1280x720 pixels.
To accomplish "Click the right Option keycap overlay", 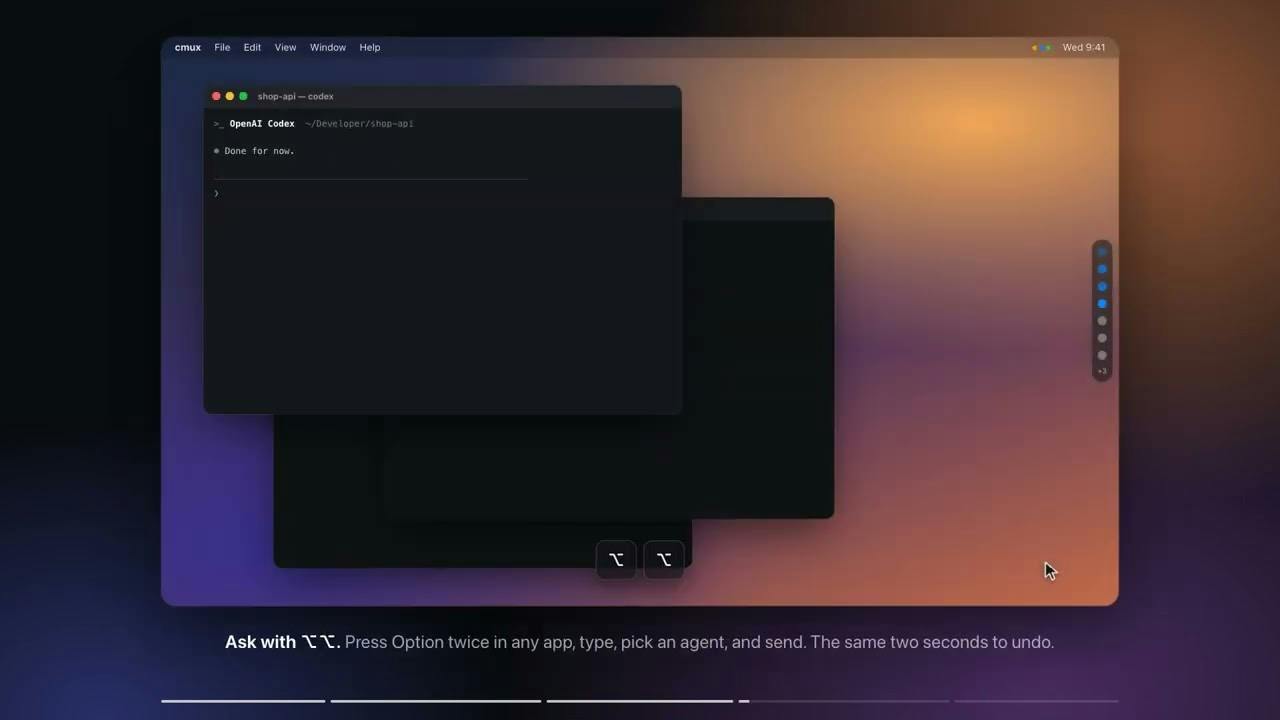I will coord(664,559).
